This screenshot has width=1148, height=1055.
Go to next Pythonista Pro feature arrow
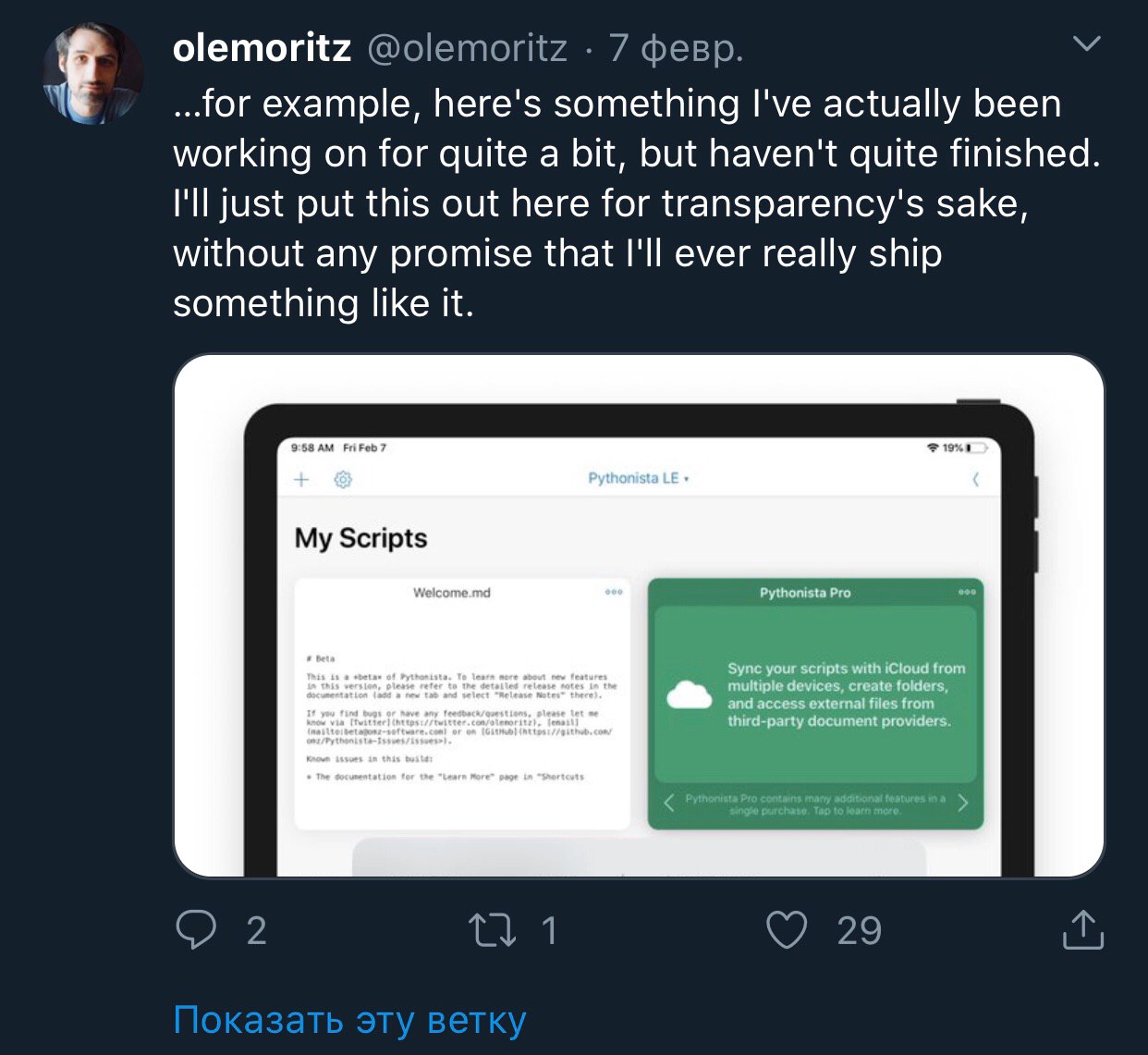[963, 803]
